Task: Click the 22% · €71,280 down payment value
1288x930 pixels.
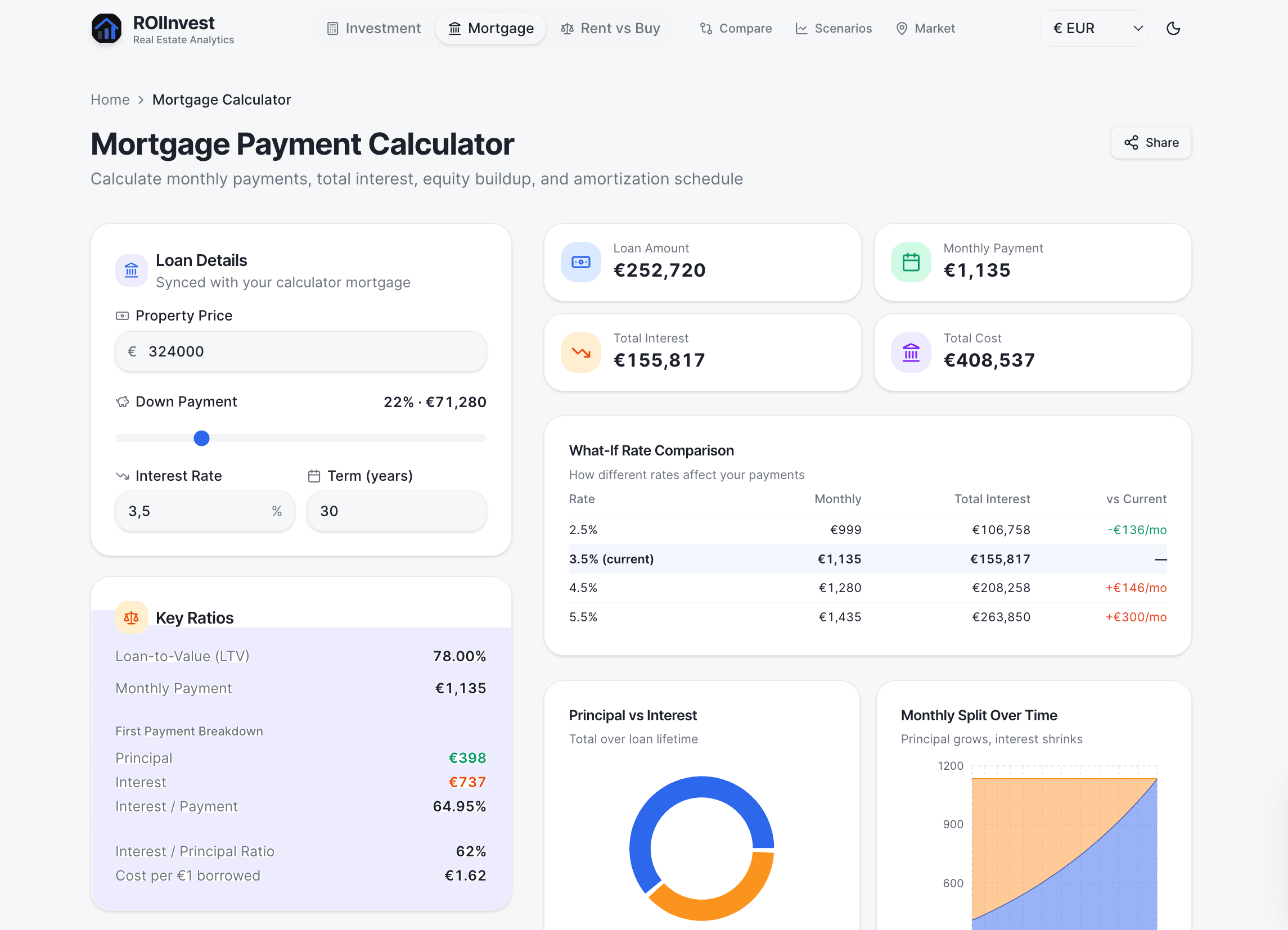Action: [435, 402]
